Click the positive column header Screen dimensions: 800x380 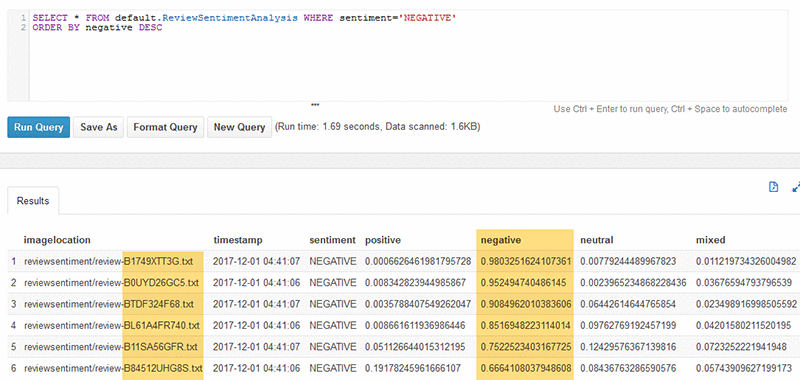coord(383,240)
